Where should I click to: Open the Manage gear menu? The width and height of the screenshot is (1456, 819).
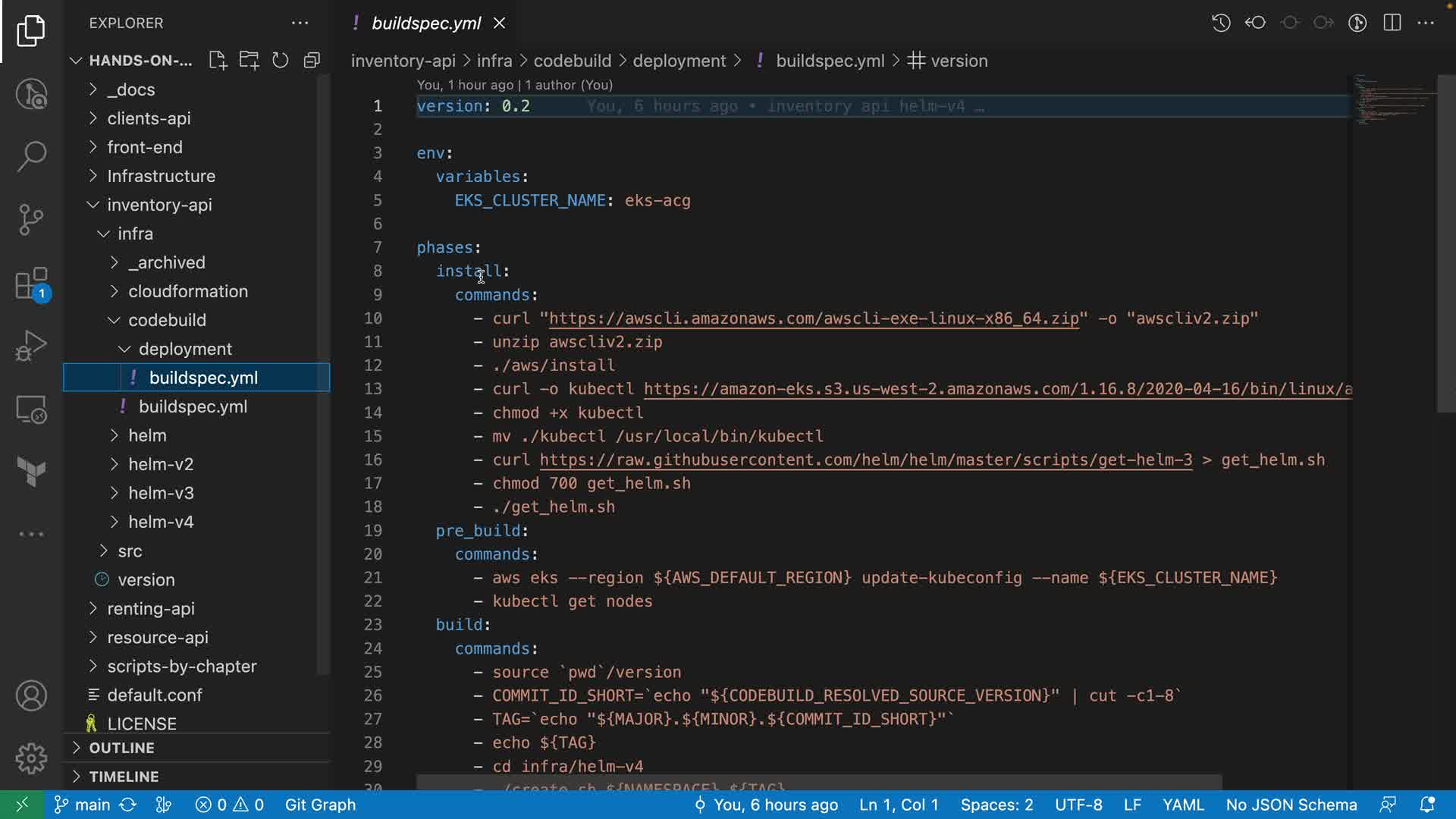coord(31,758)
